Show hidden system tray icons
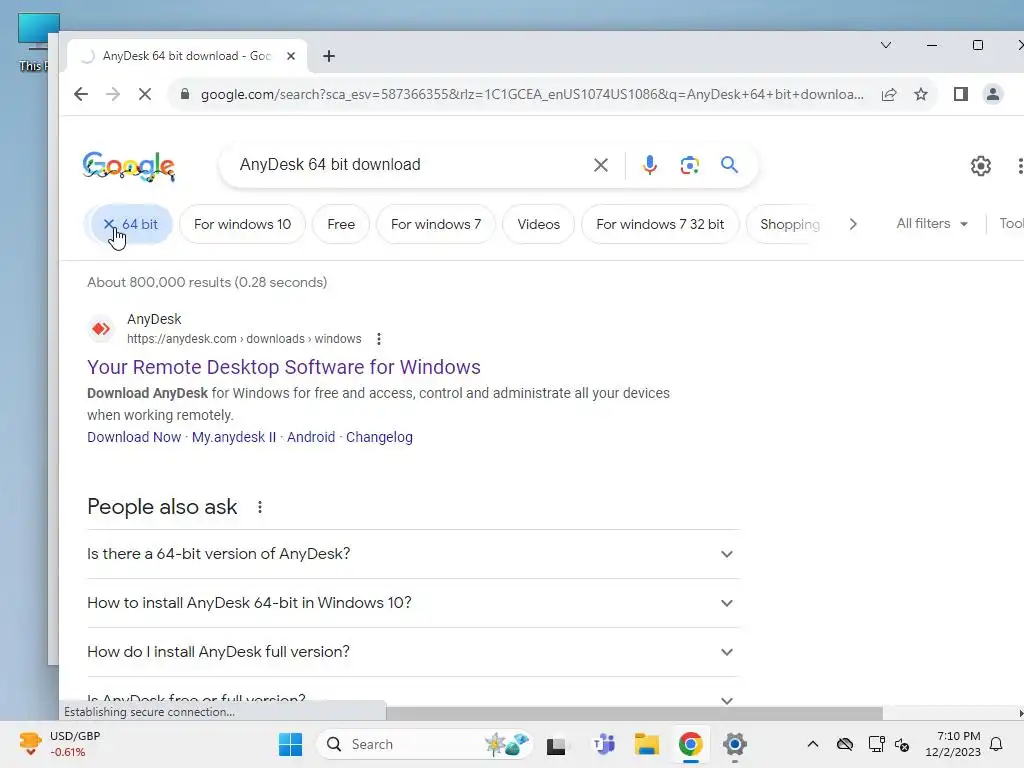 (812, 744)
